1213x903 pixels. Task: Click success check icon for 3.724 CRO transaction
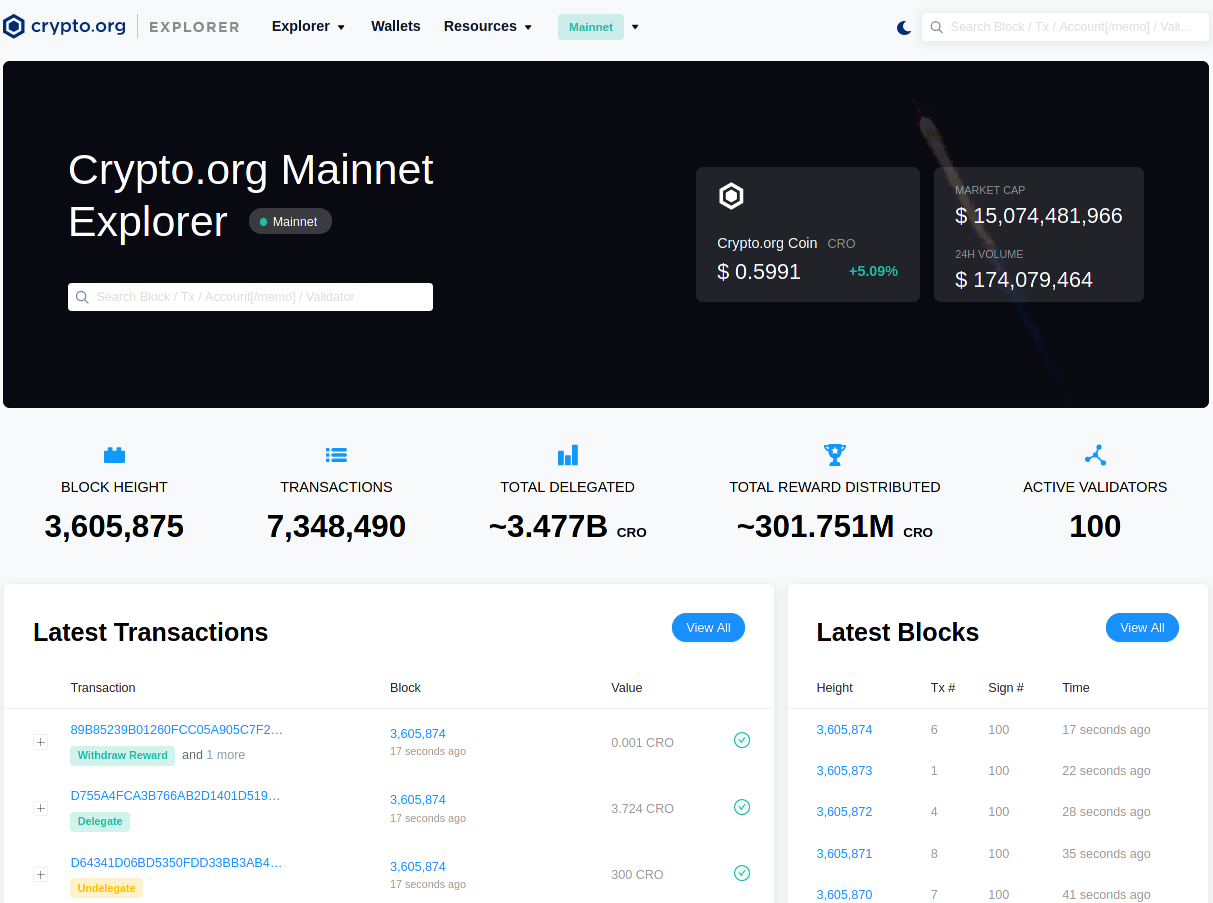pos(742,807)
